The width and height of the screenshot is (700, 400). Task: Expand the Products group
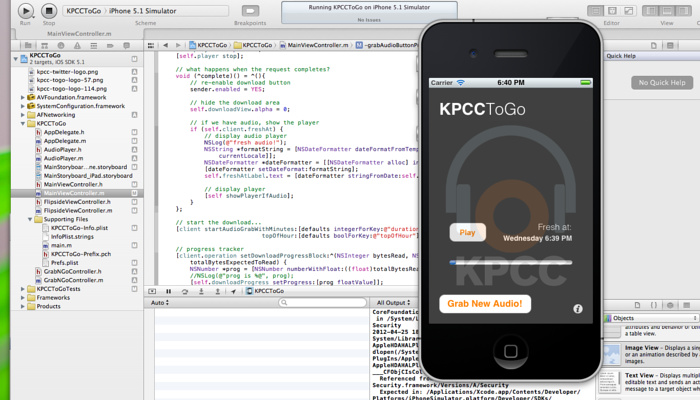click(23, 306)
